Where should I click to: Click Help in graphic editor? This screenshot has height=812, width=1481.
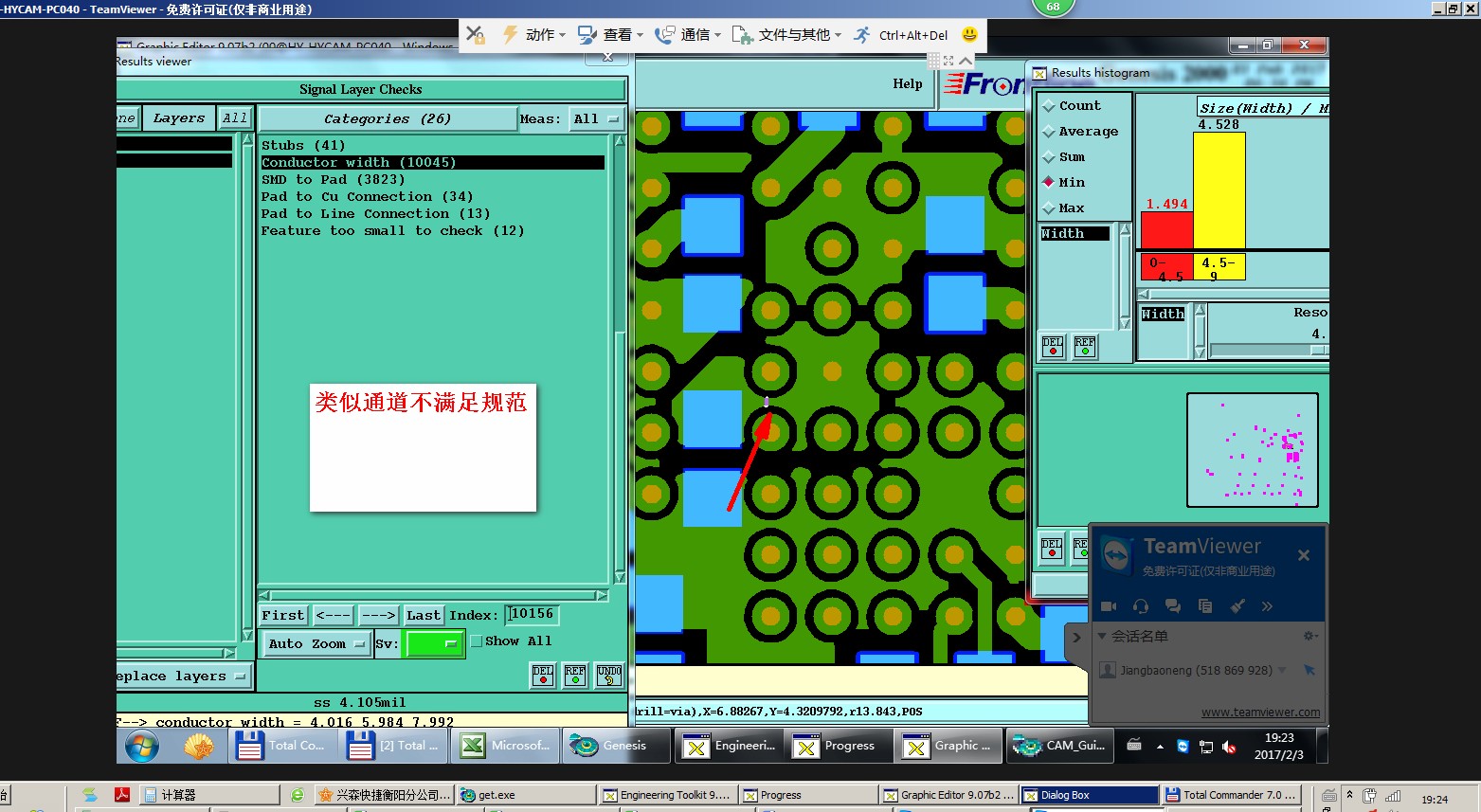coord(908,83)
